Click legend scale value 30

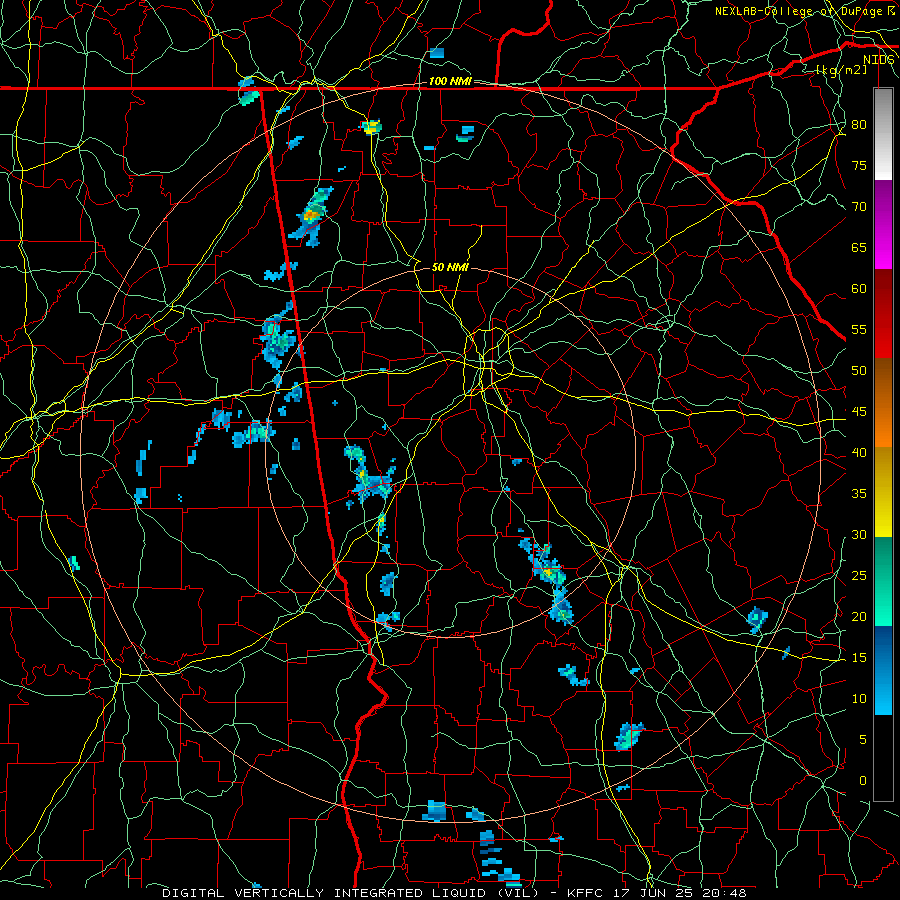pos(859,534)
